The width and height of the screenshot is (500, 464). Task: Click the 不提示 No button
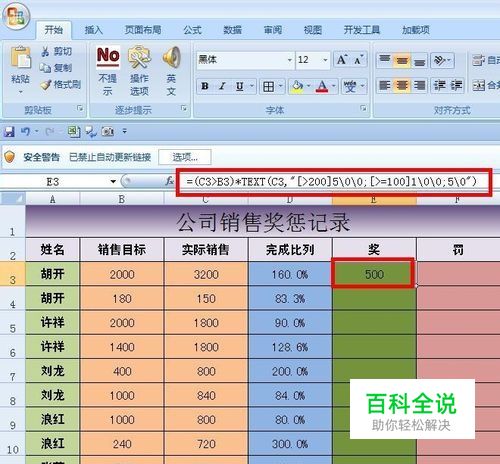coord(108,71)
